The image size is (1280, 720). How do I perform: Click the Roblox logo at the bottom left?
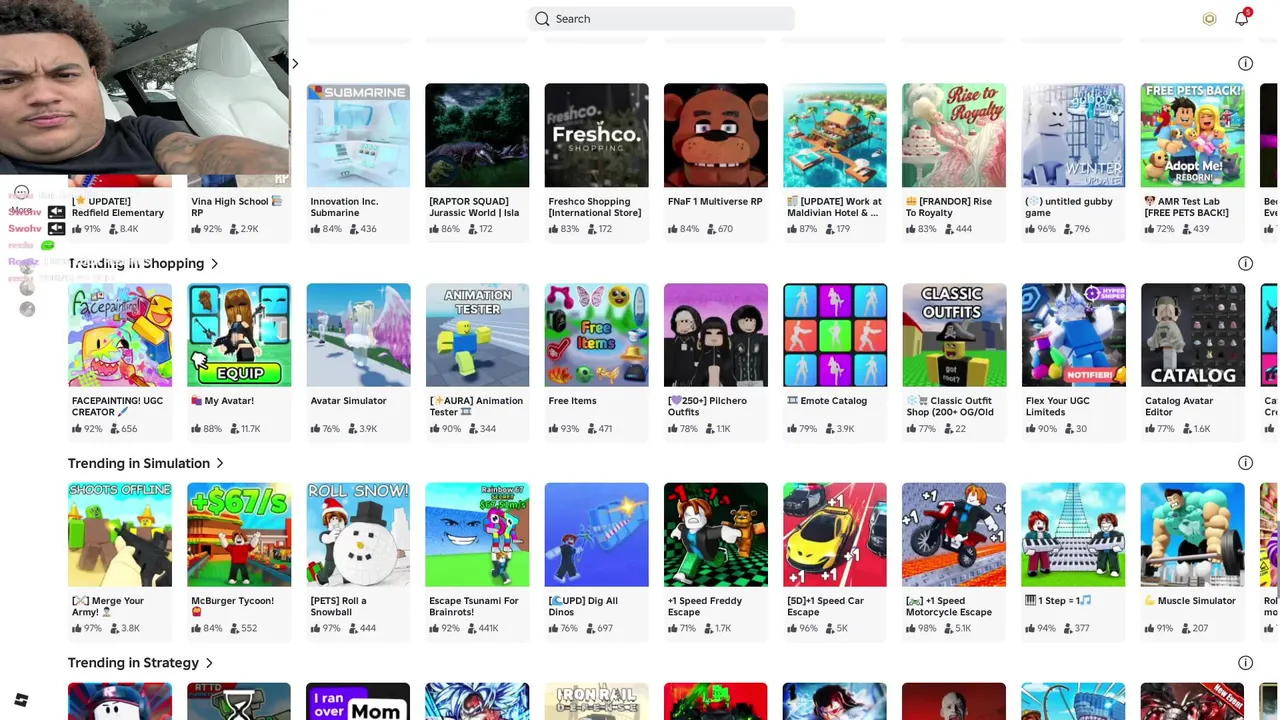(x=21, y=700)
